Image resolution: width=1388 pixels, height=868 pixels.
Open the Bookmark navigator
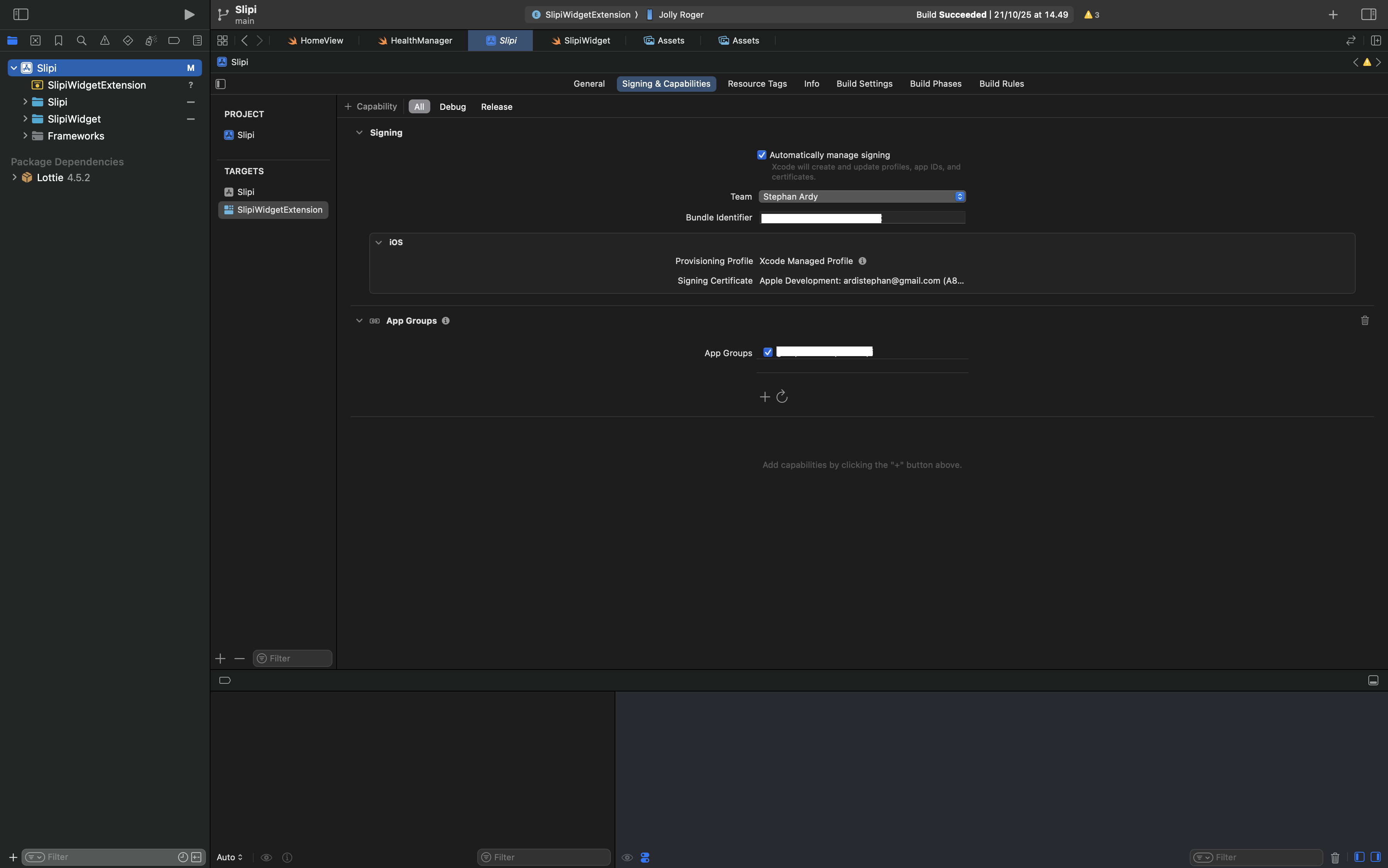point(58,40)
